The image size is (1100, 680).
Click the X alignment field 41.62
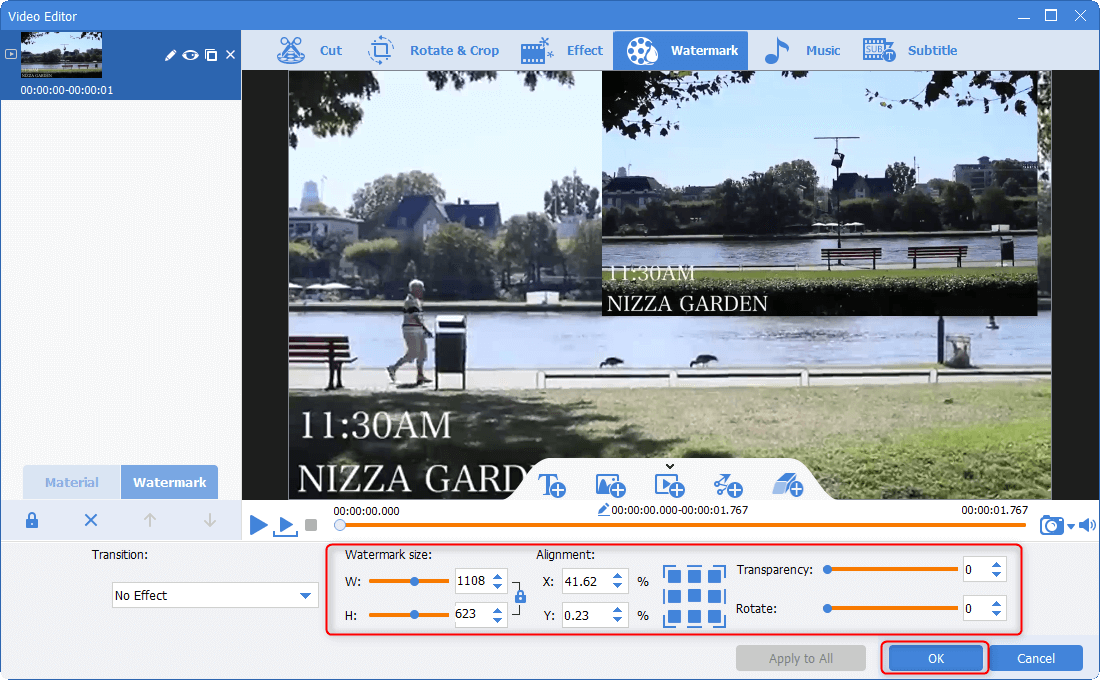(x=585, y=582)
